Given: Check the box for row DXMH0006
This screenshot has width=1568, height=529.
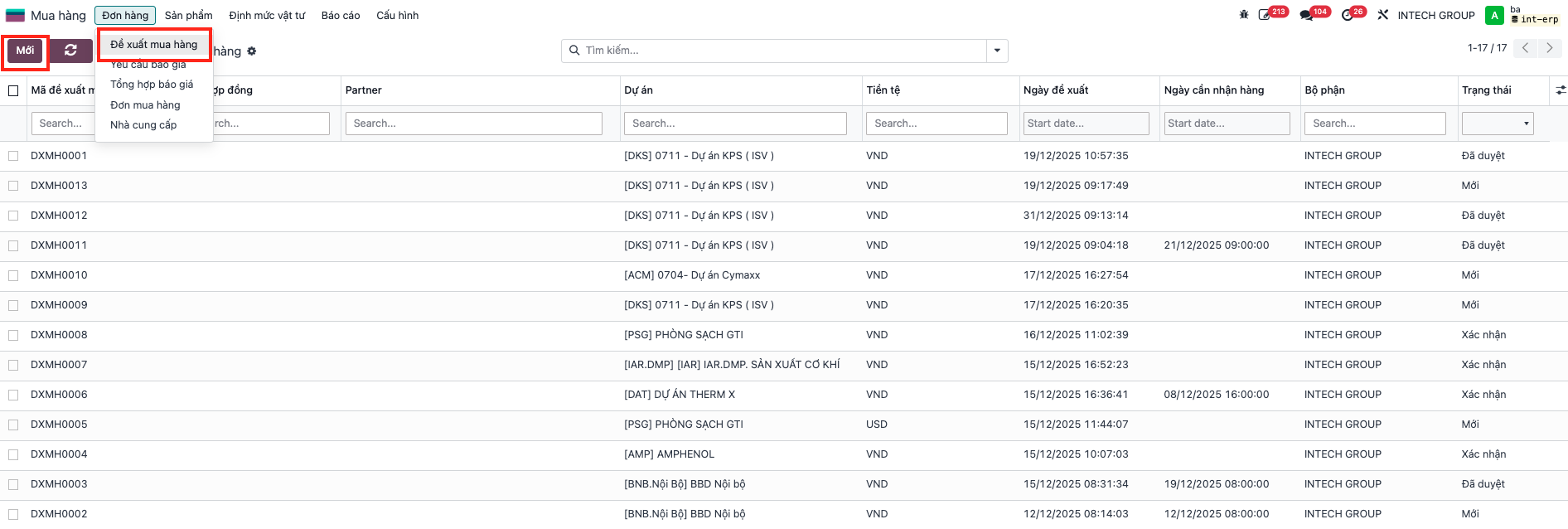Looking at the screenshot, I should coord(13,395).
